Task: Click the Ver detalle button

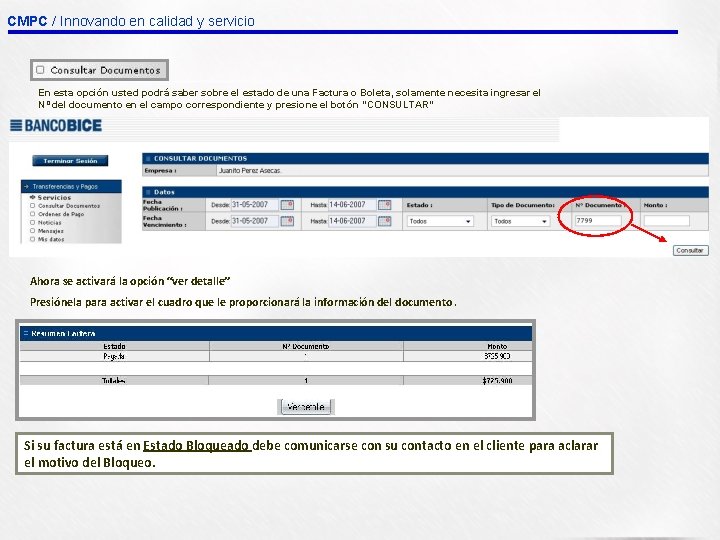Action: pyautogui.click(x=306, y=407)
